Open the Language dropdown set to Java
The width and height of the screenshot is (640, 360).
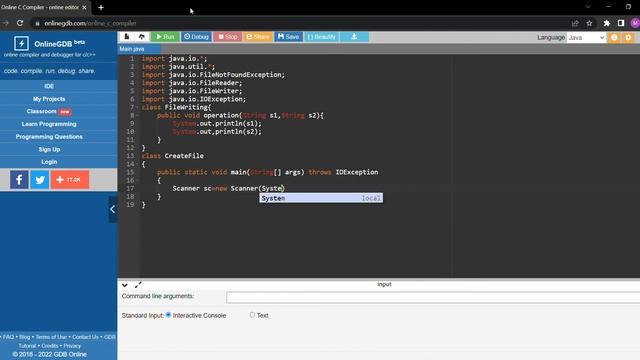click(586, 38)
